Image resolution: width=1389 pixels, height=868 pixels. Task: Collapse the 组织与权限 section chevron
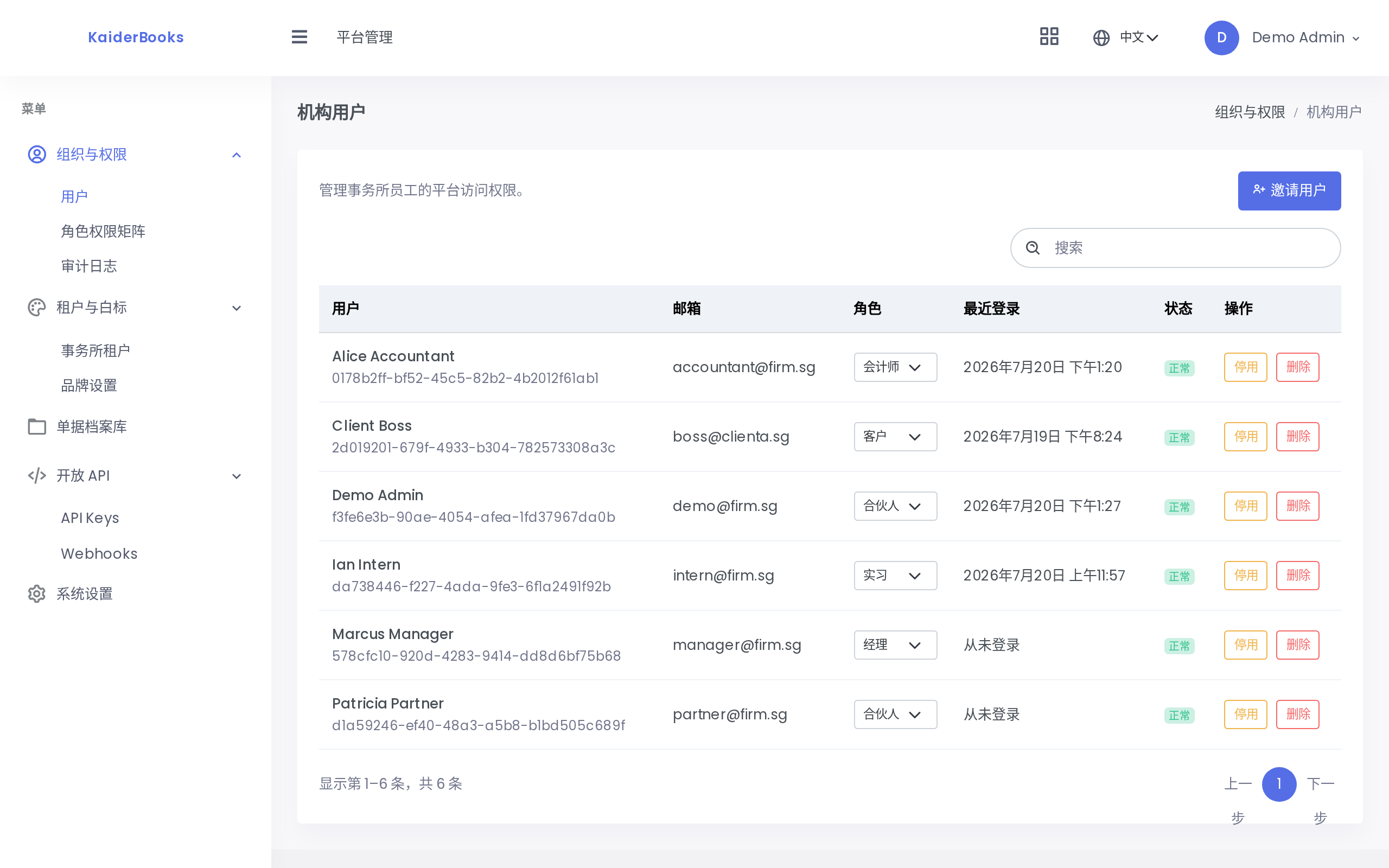click(237, 155)
